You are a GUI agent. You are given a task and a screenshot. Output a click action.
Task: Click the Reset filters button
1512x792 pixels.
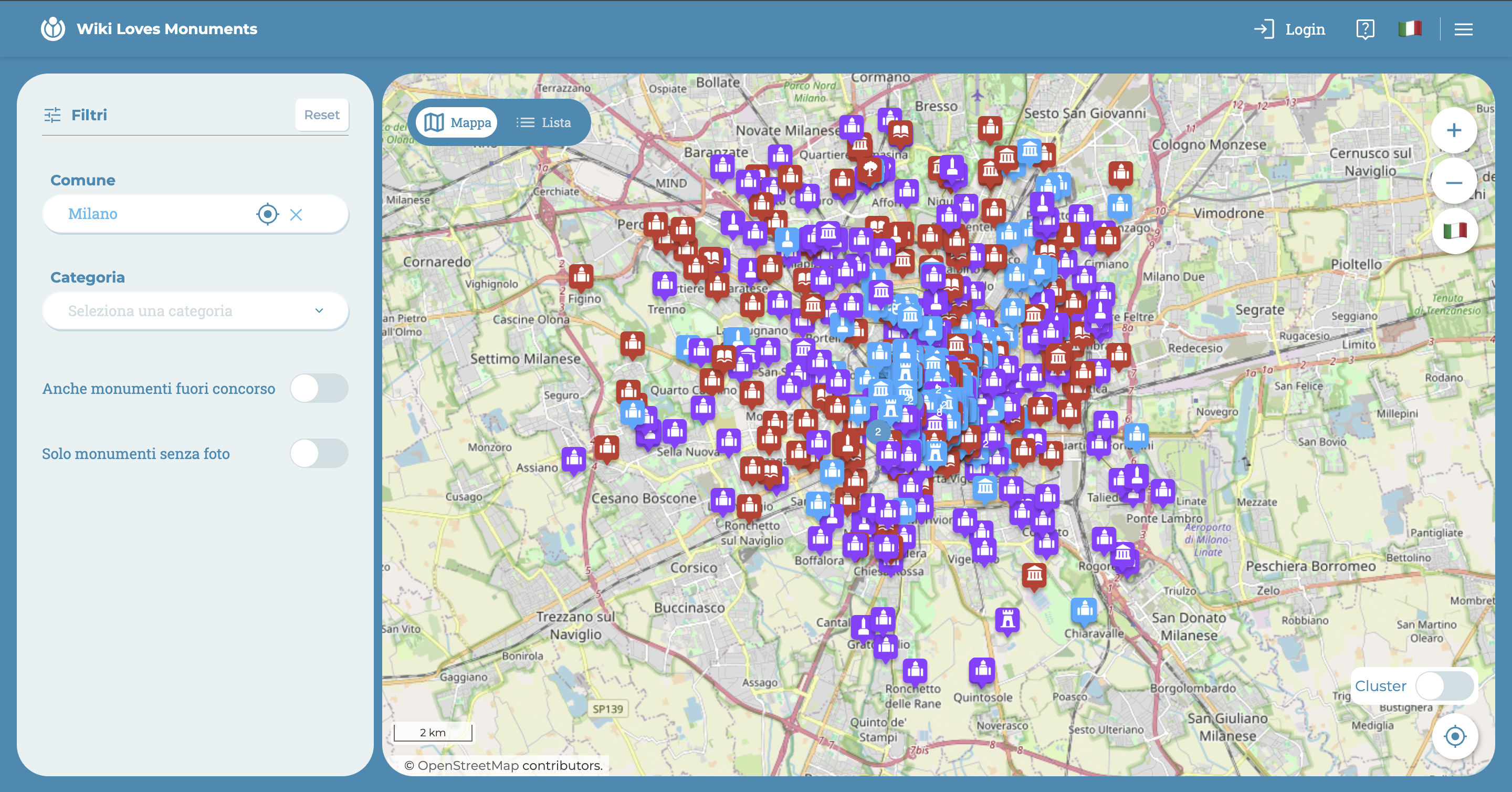322,114
